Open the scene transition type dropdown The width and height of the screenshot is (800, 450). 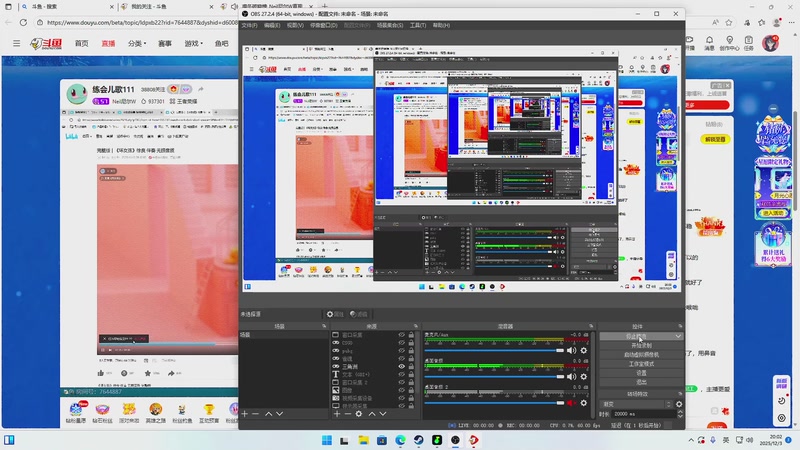click(x=633, y=404)
